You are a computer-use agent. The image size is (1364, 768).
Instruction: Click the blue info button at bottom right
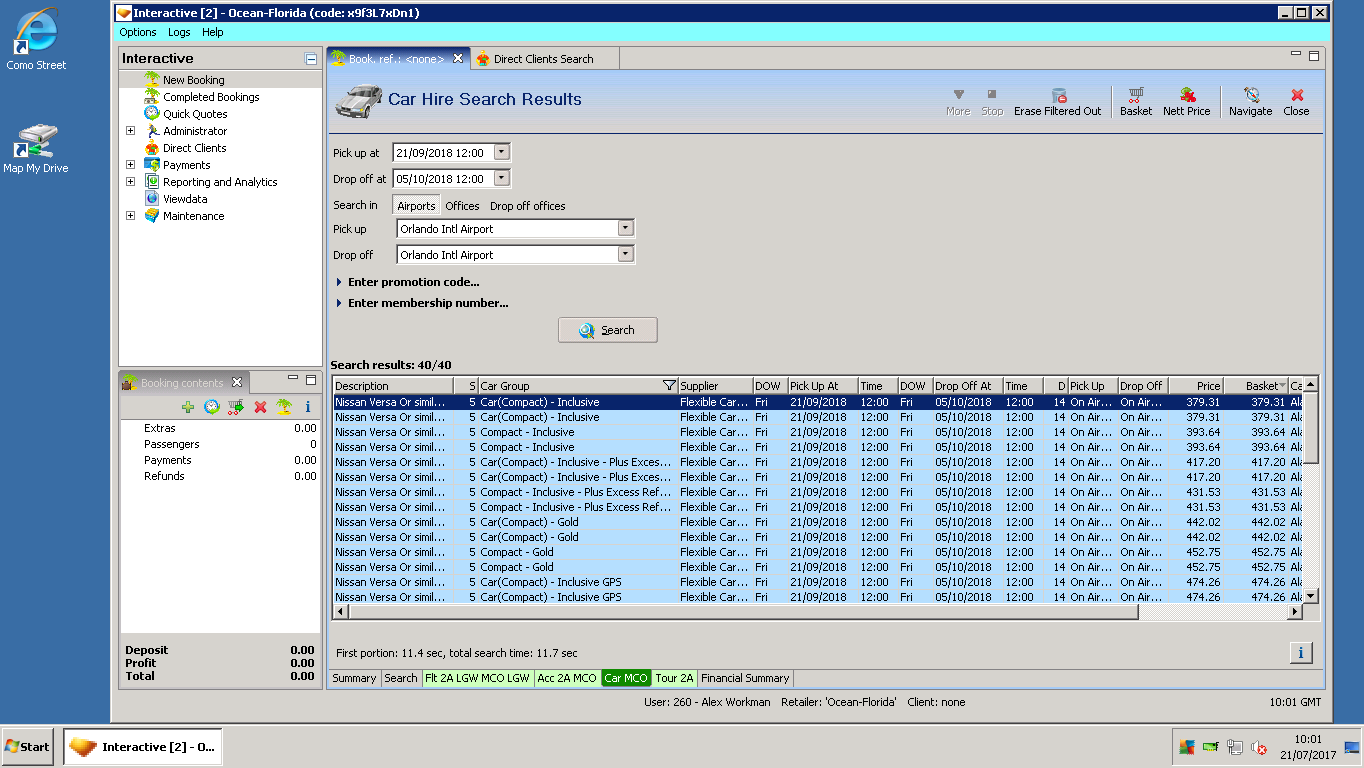pos(1300,653)
